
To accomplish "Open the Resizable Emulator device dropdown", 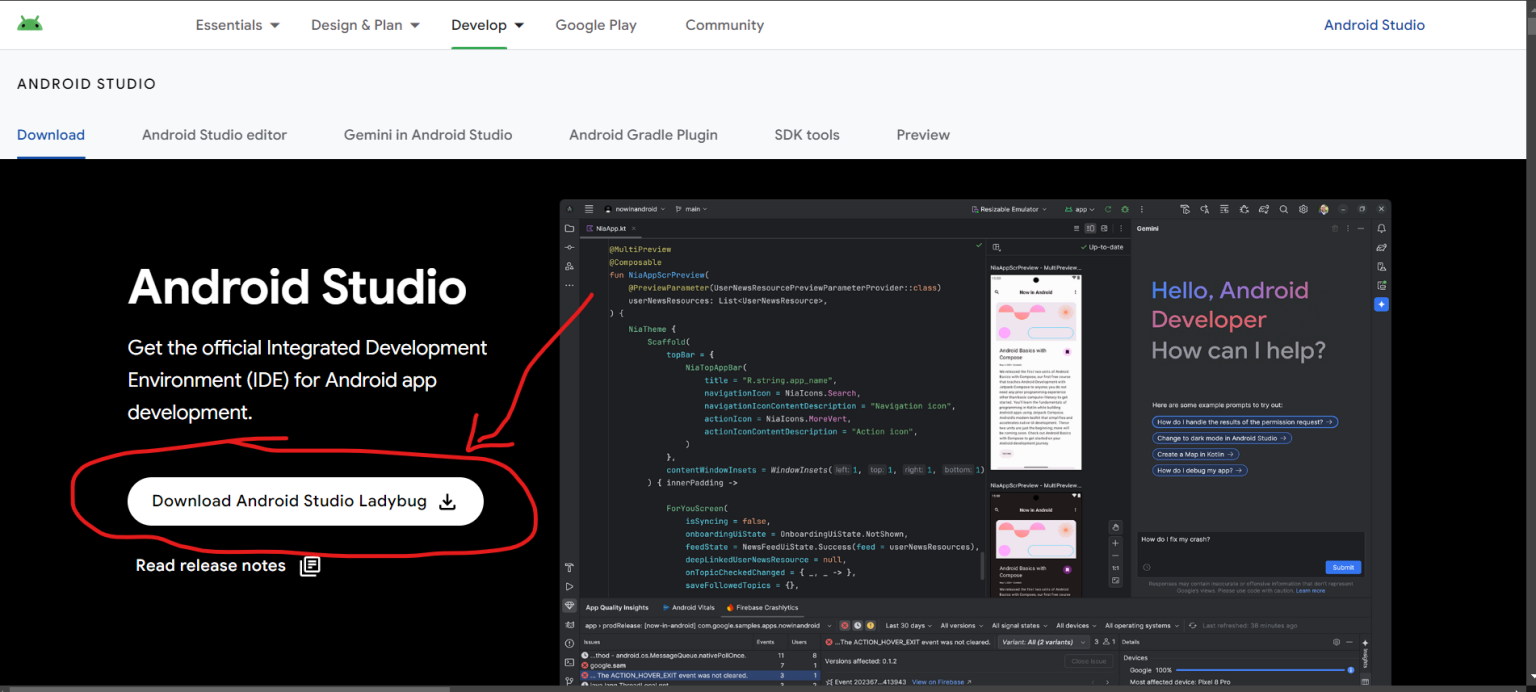I will click(x=1009, y=209).
